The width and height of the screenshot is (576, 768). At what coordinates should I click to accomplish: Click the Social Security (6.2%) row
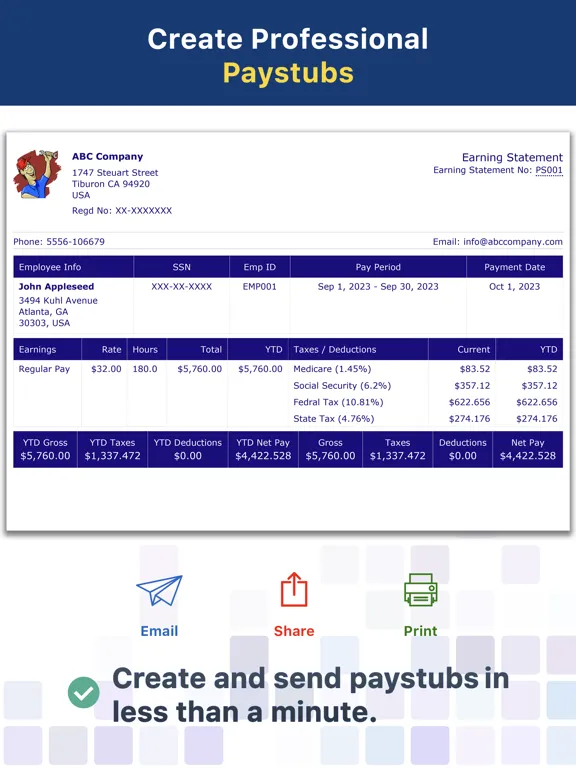342,385
